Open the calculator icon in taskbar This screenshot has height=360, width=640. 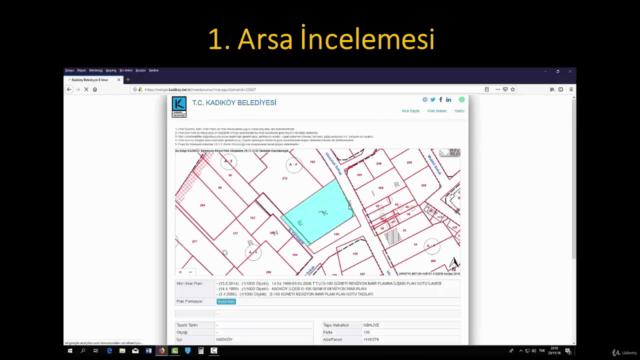coord(201,351)
